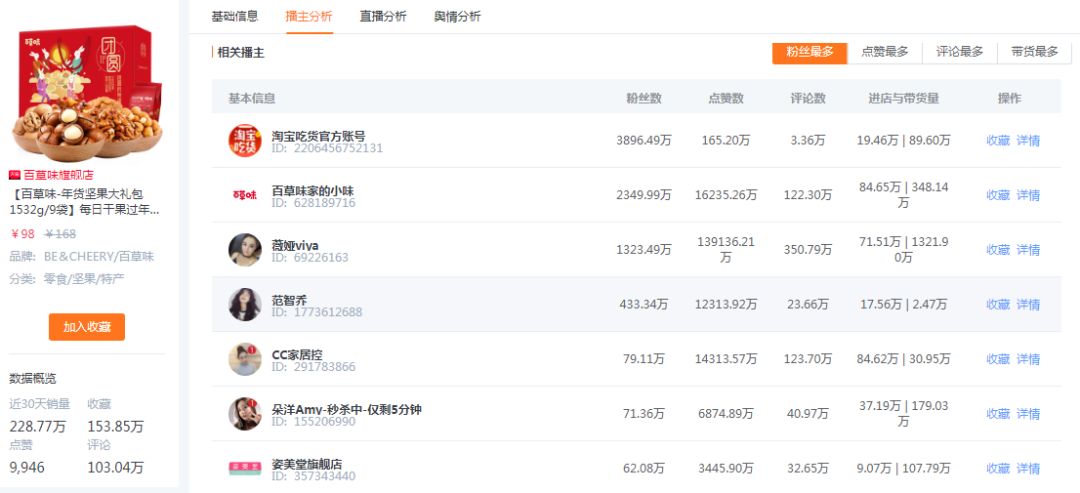Click the 基本信息 column header

pyautogui.click(x=252, y=98)
